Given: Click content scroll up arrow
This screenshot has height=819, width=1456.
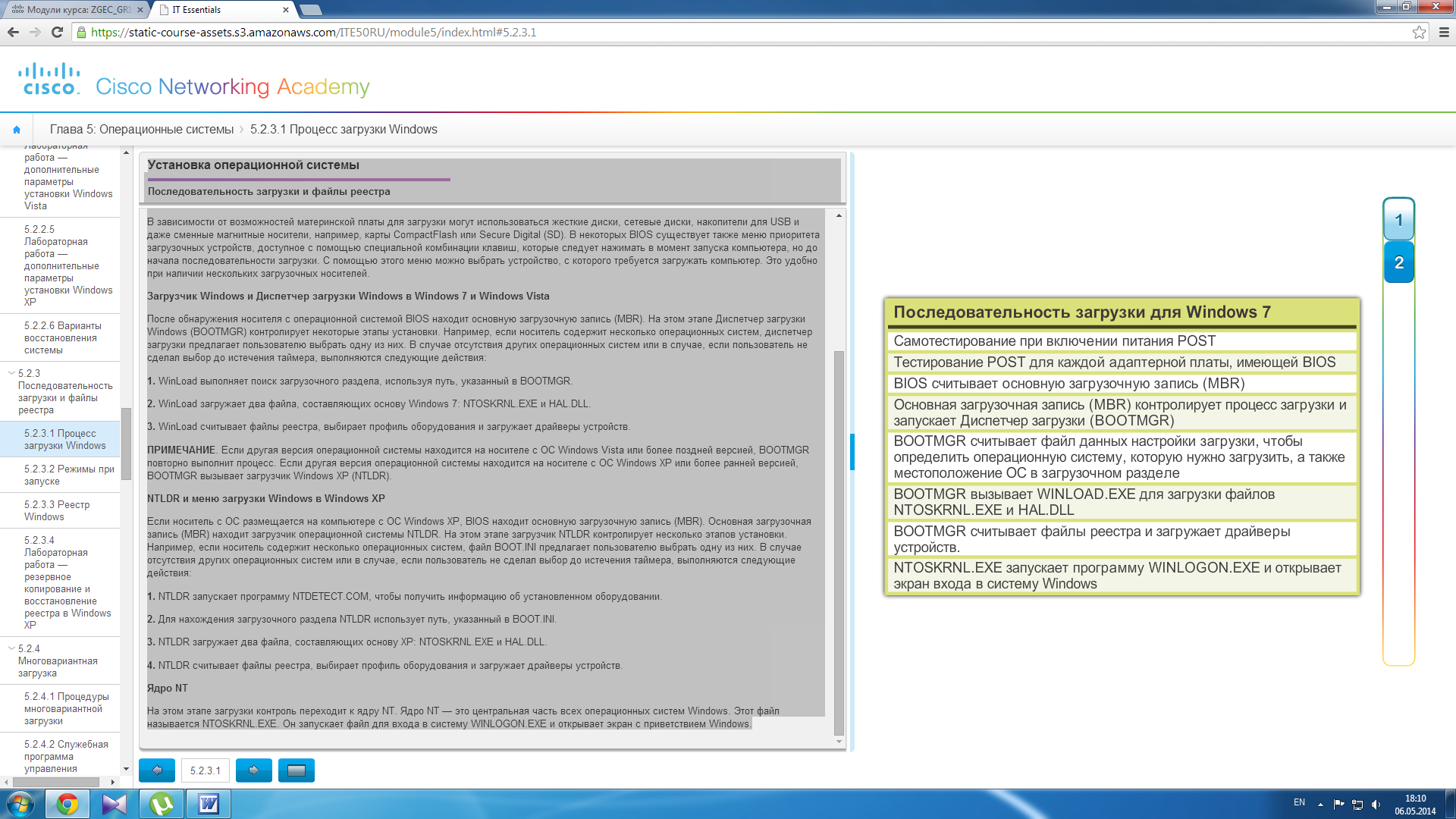Looking at the screenshot, I should (839, 215).
